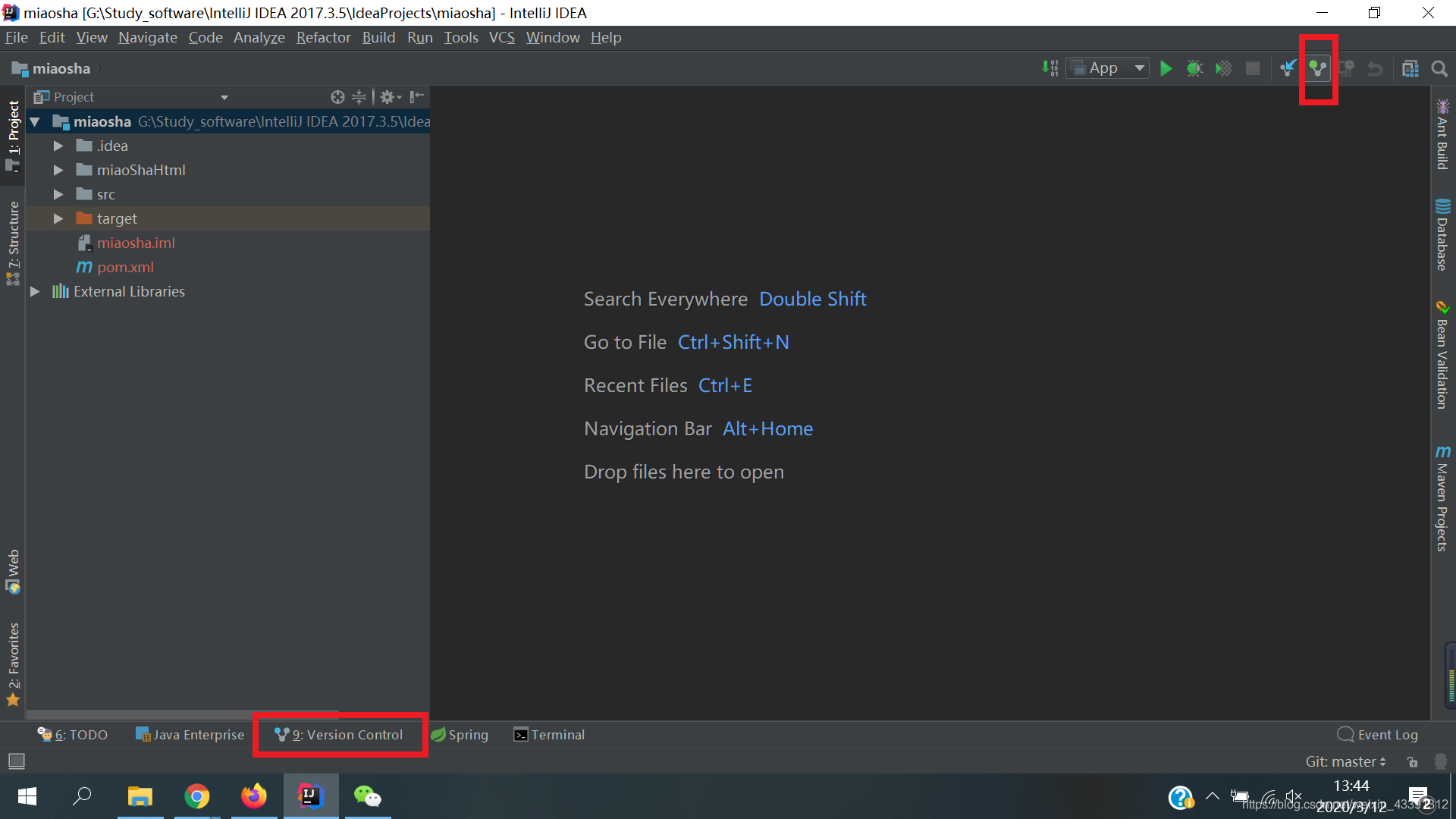
Task: Open Project Structure dialog icon
Action: click(x=1410, y=68)
